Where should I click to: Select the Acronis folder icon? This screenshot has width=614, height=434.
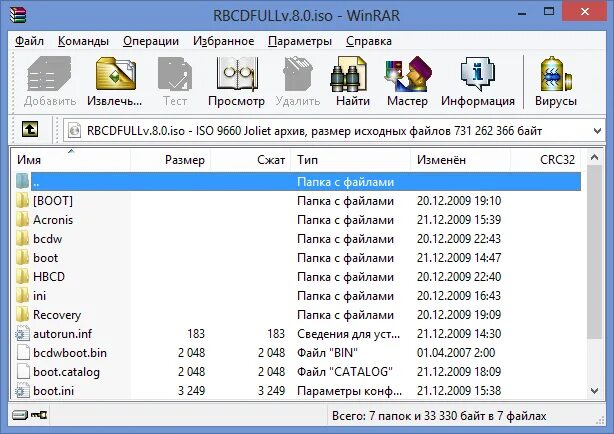[x=23, y=219]
